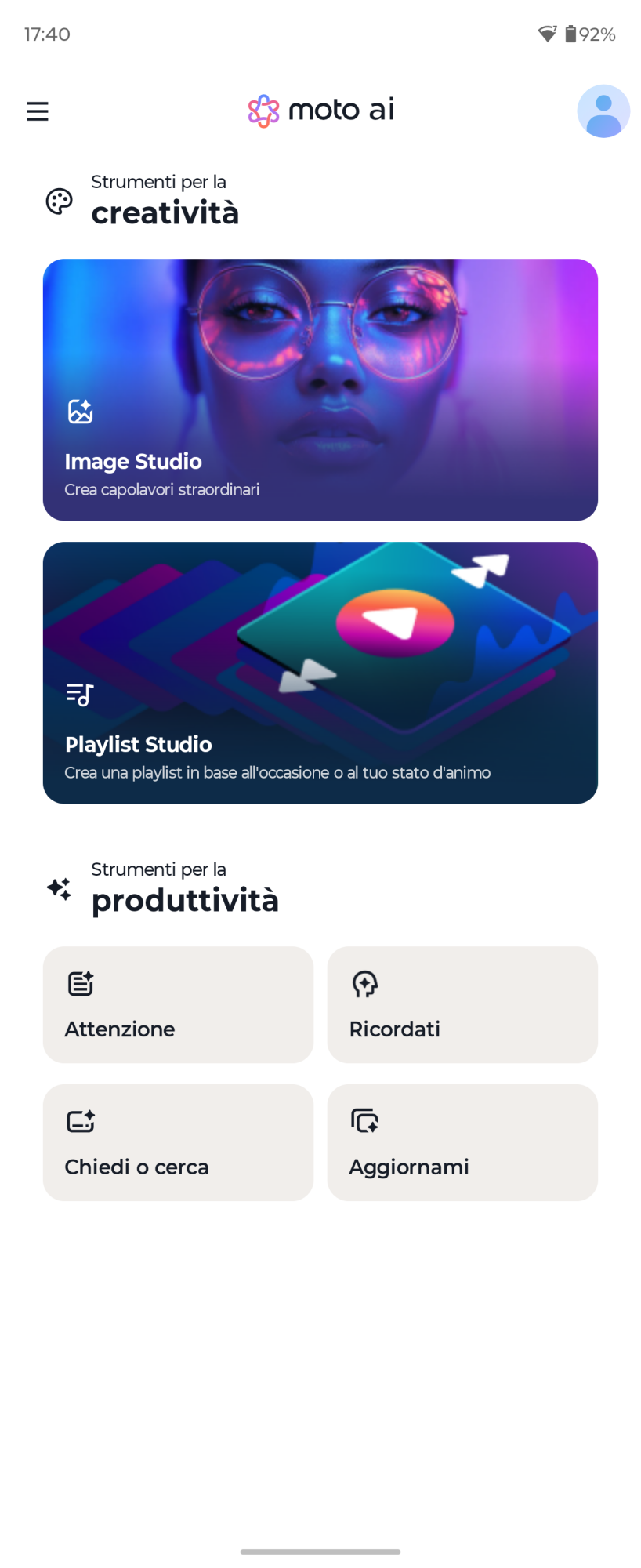
Task: Open the hamburger navigation menu
Action: (x=37, y=111)
